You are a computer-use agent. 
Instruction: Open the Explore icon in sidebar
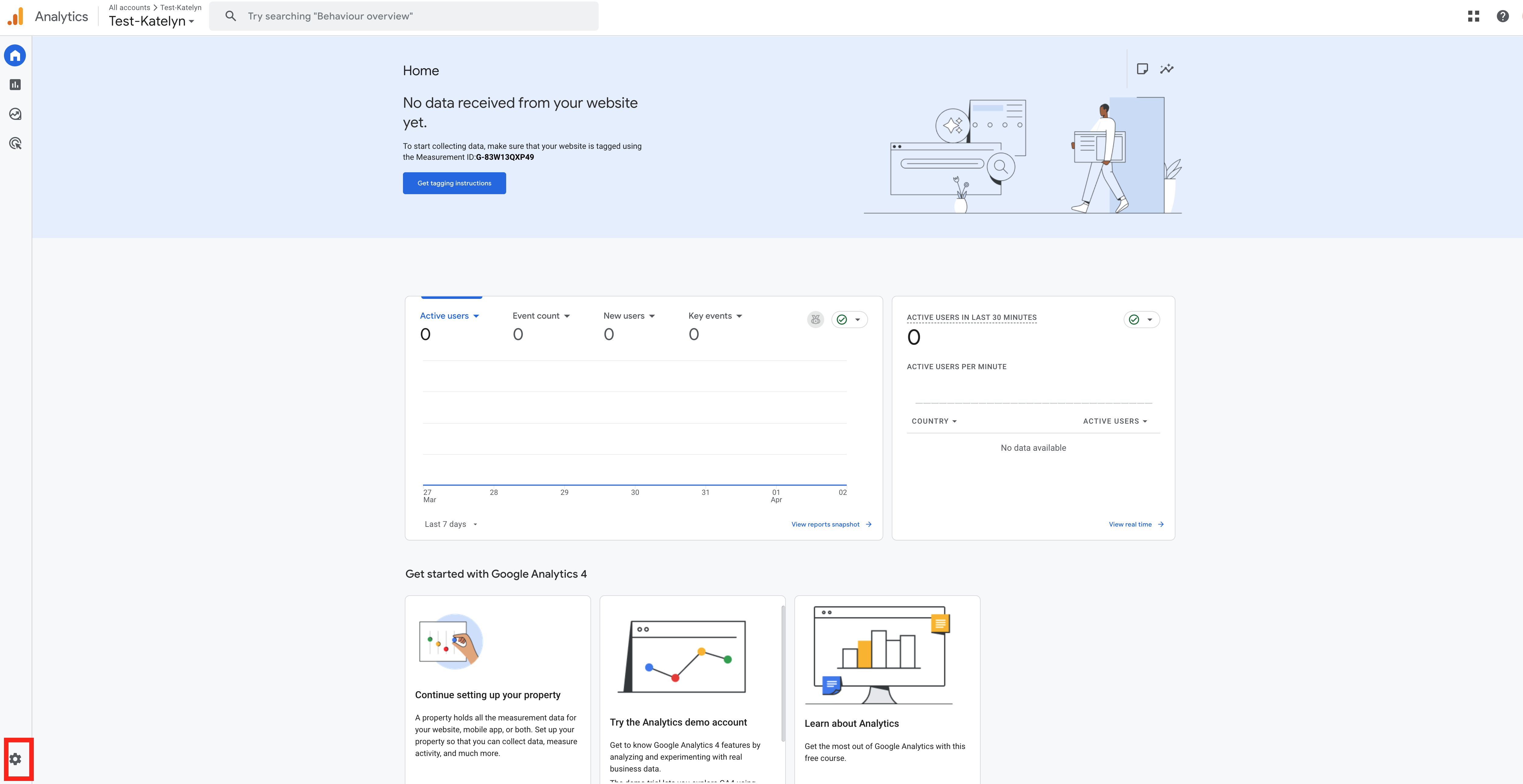click(16, 114)
